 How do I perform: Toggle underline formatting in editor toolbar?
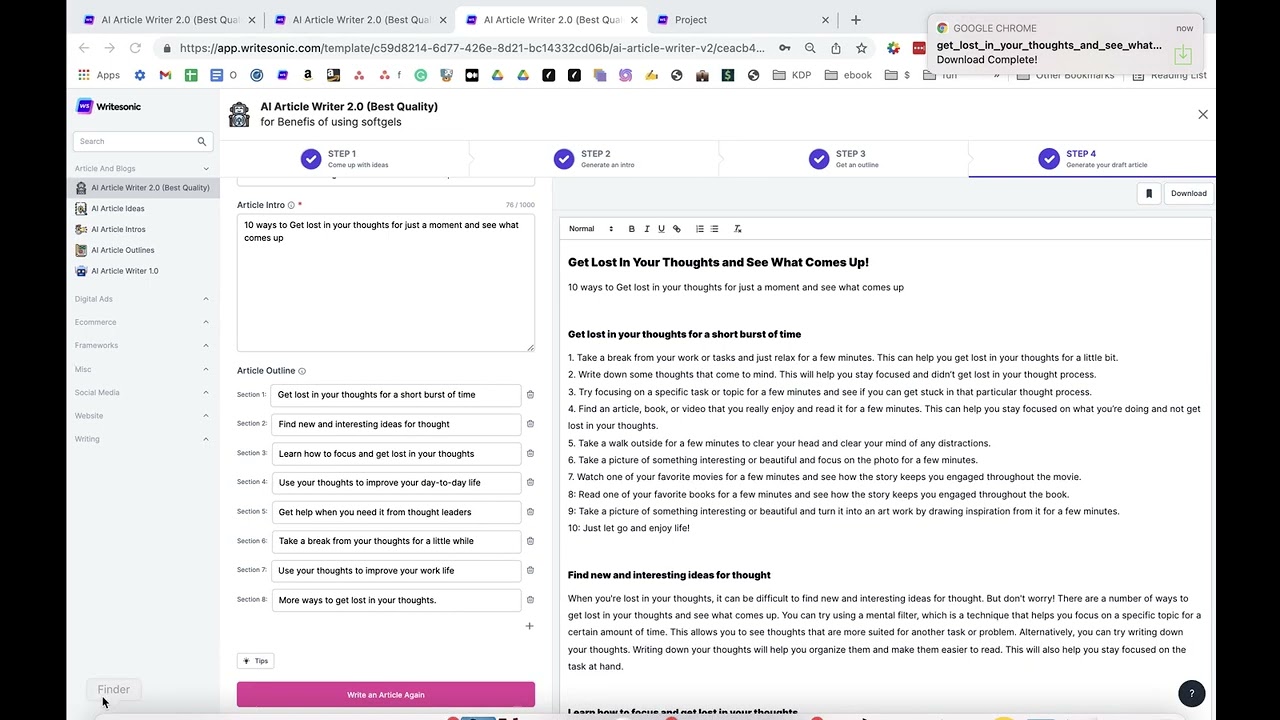[x=661, y=229]
